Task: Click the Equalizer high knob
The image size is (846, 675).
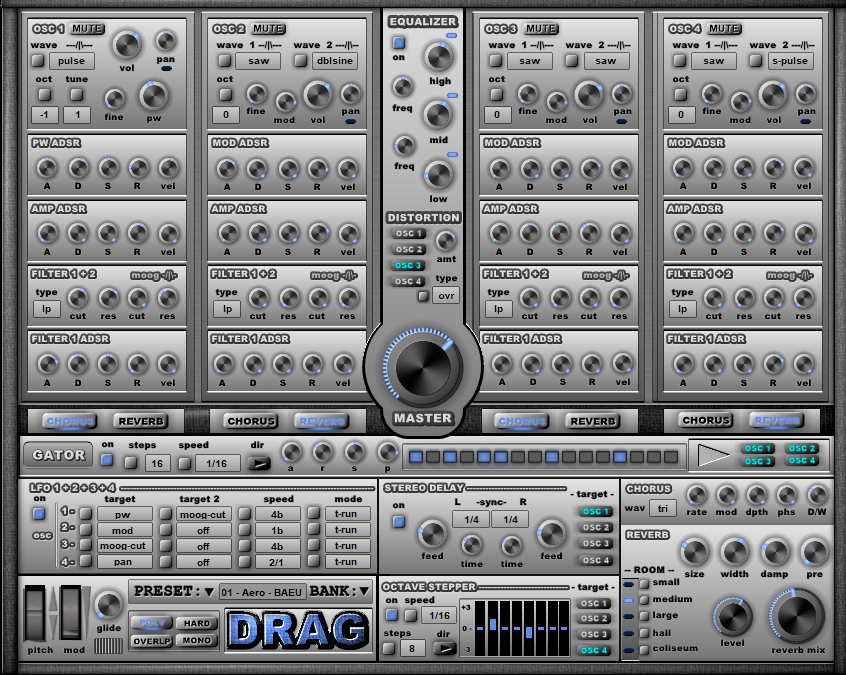Action: [438, 57]
